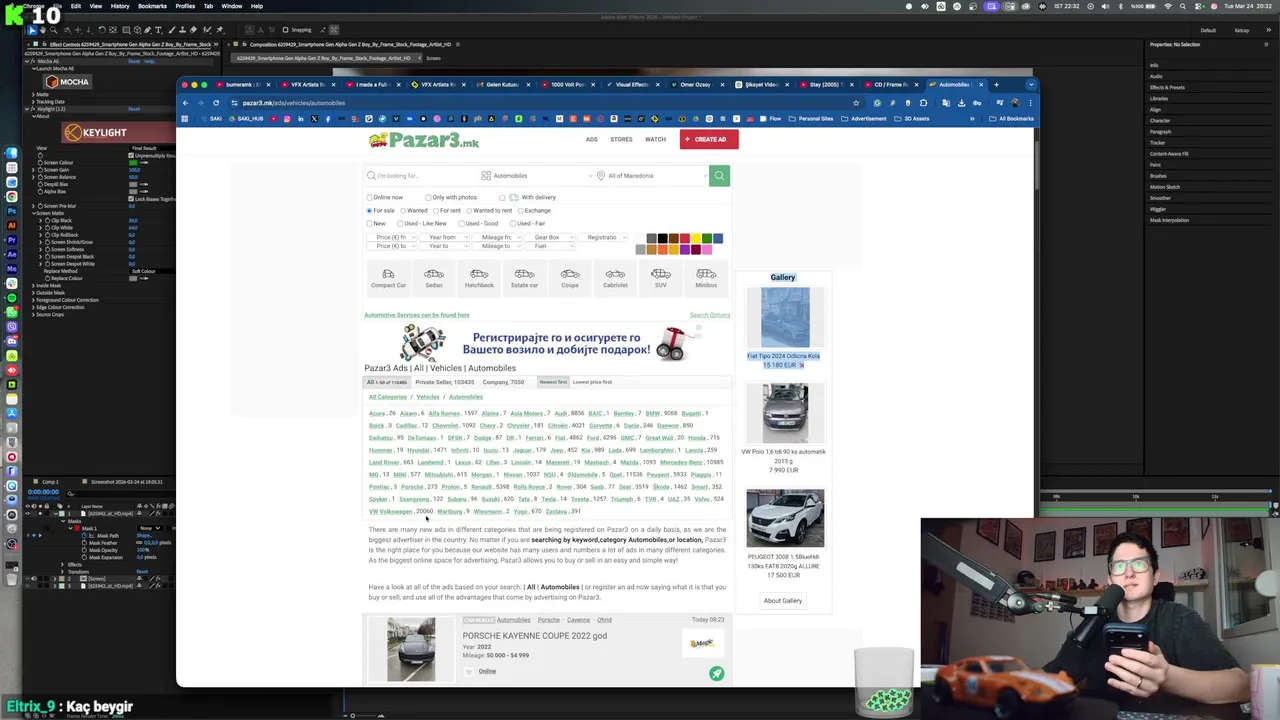Bookmark page with the star icon
Screen dimensions: 1280x720
pos(856,103)
